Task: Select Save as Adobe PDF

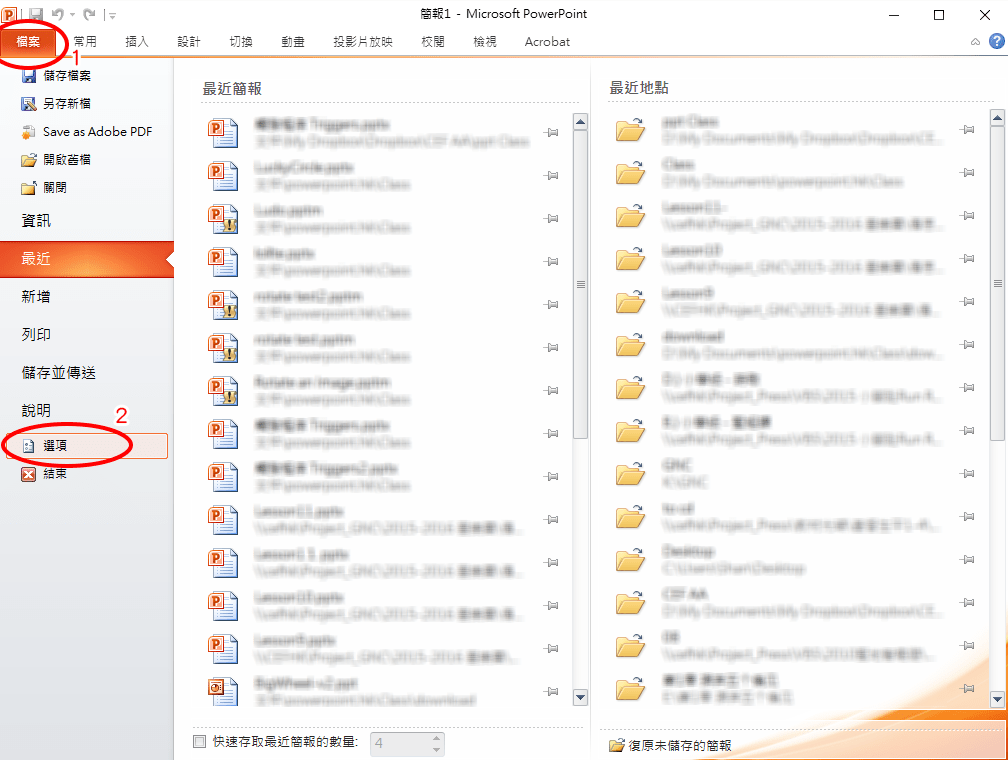Action: pos(87,132)
